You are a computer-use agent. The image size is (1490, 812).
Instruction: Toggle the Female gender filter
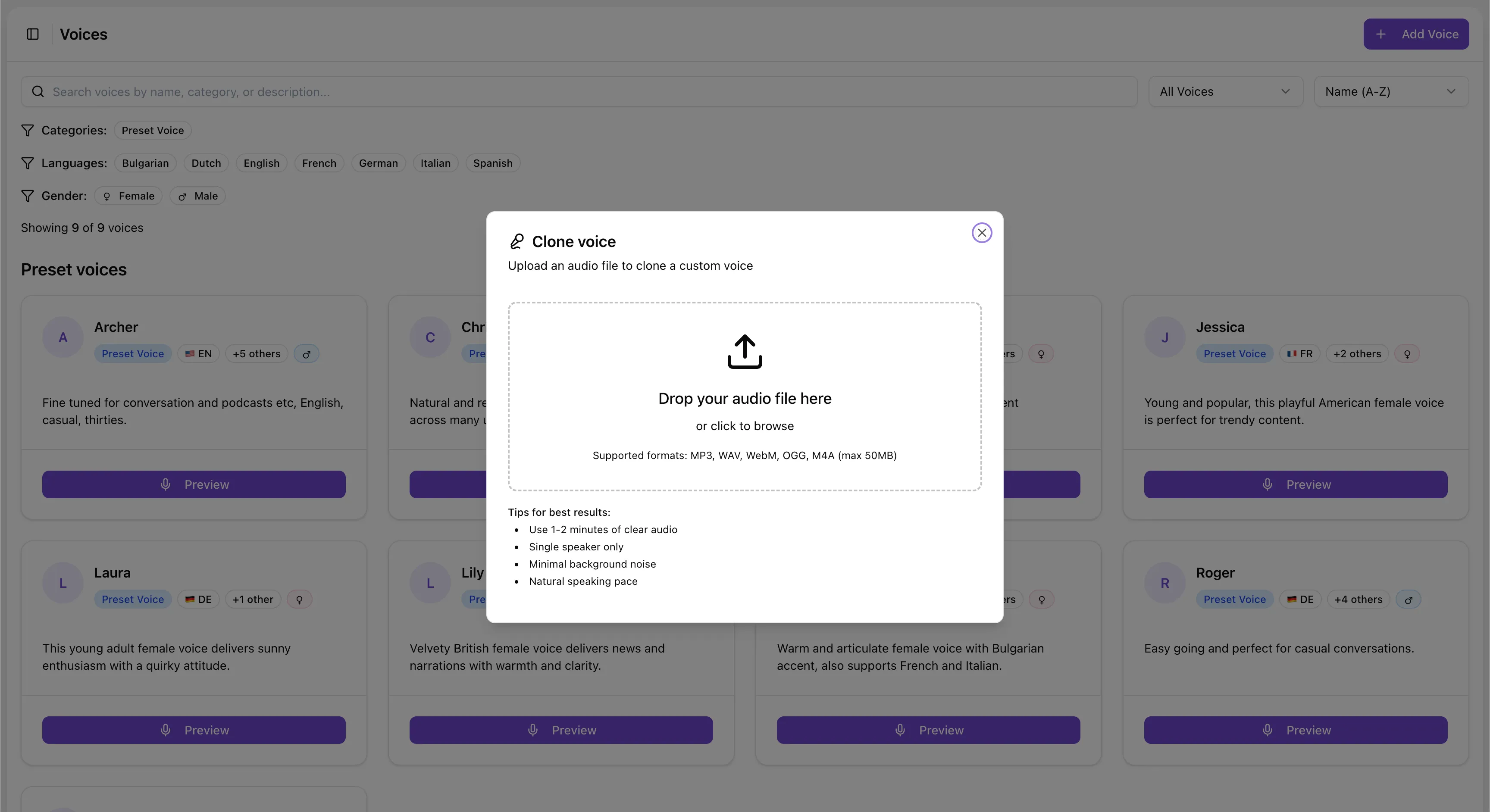128,196
